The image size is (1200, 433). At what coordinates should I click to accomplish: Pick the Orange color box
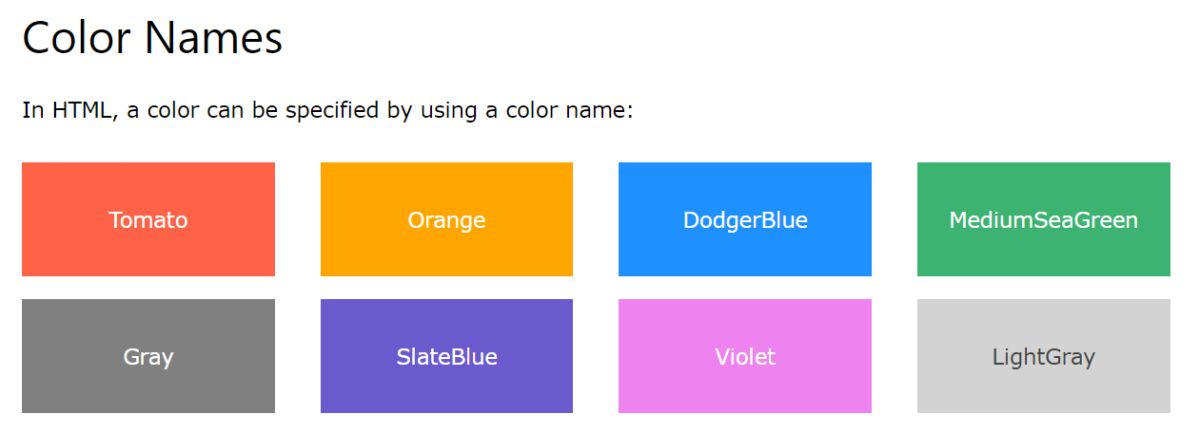click(x=446, y=219)
